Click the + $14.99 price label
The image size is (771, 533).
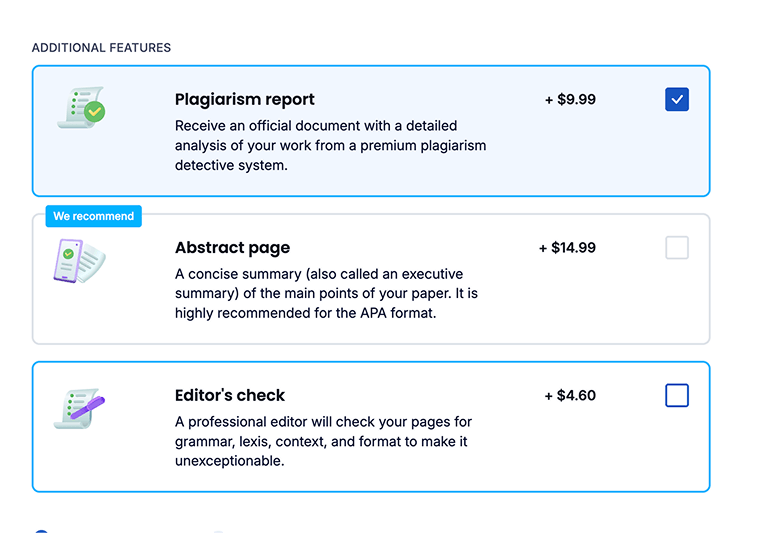(567, 248)
